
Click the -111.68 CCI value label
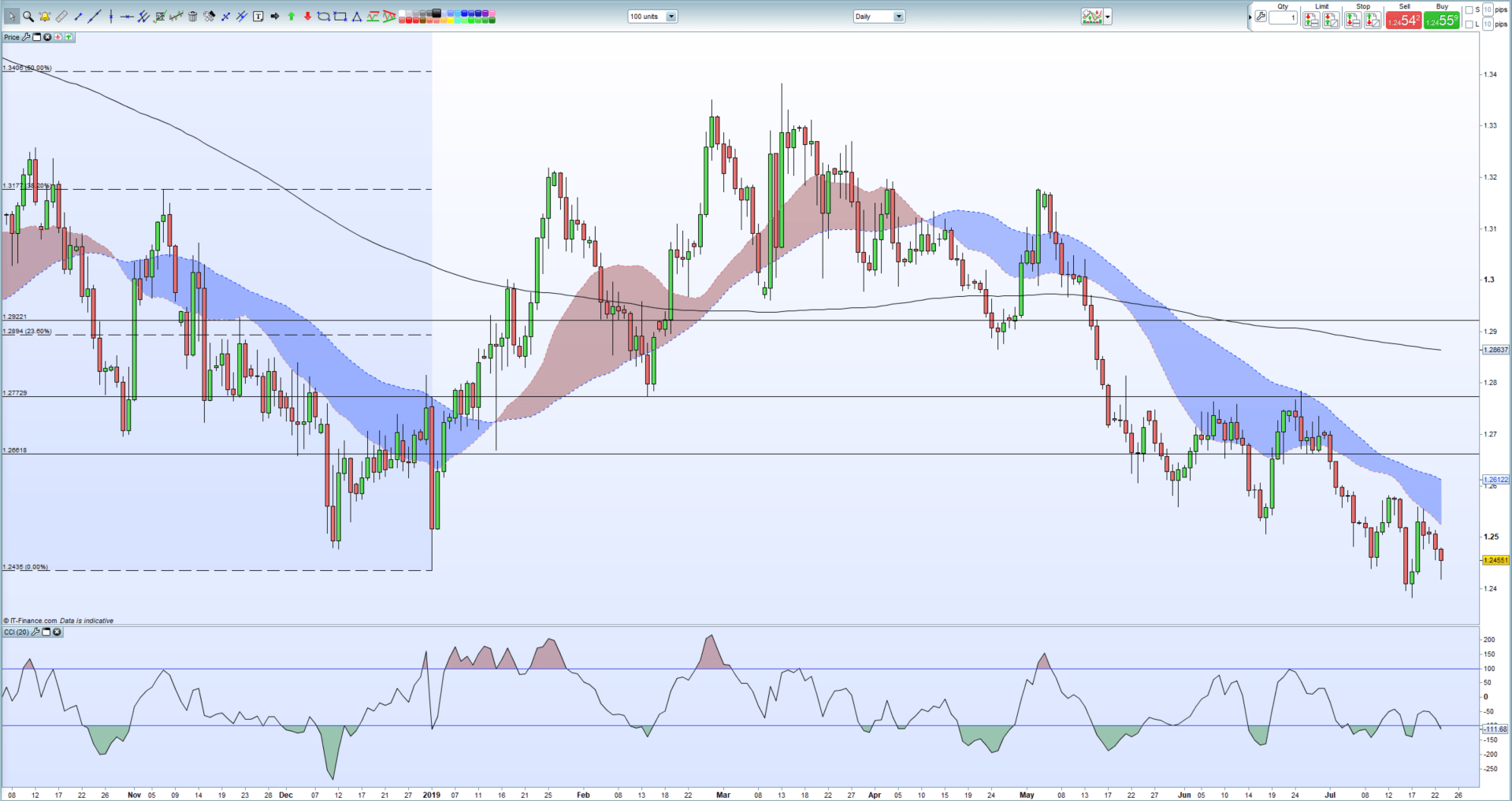(1495, 729)
